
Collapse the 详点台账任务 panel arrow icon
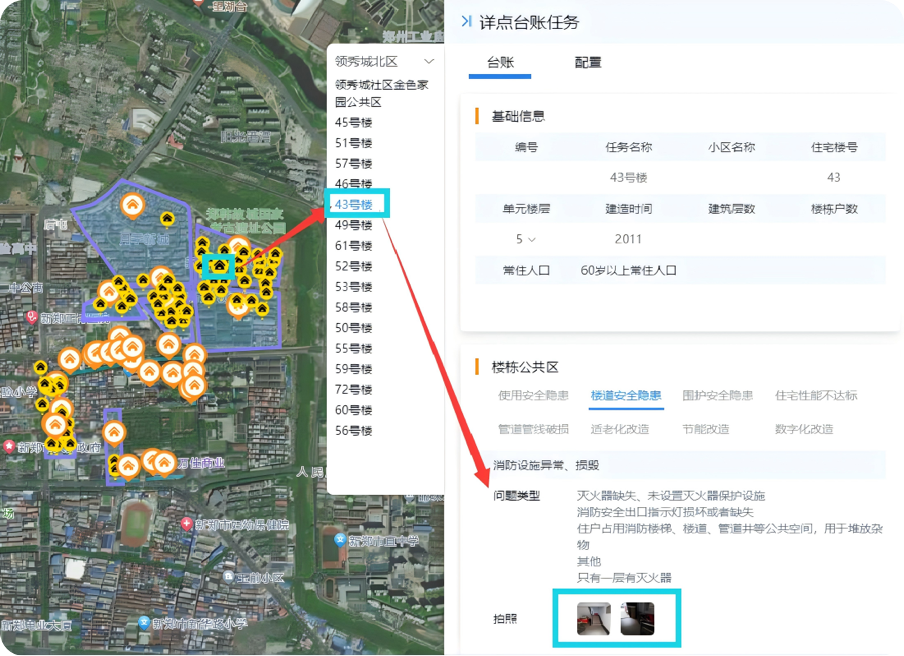466,22
